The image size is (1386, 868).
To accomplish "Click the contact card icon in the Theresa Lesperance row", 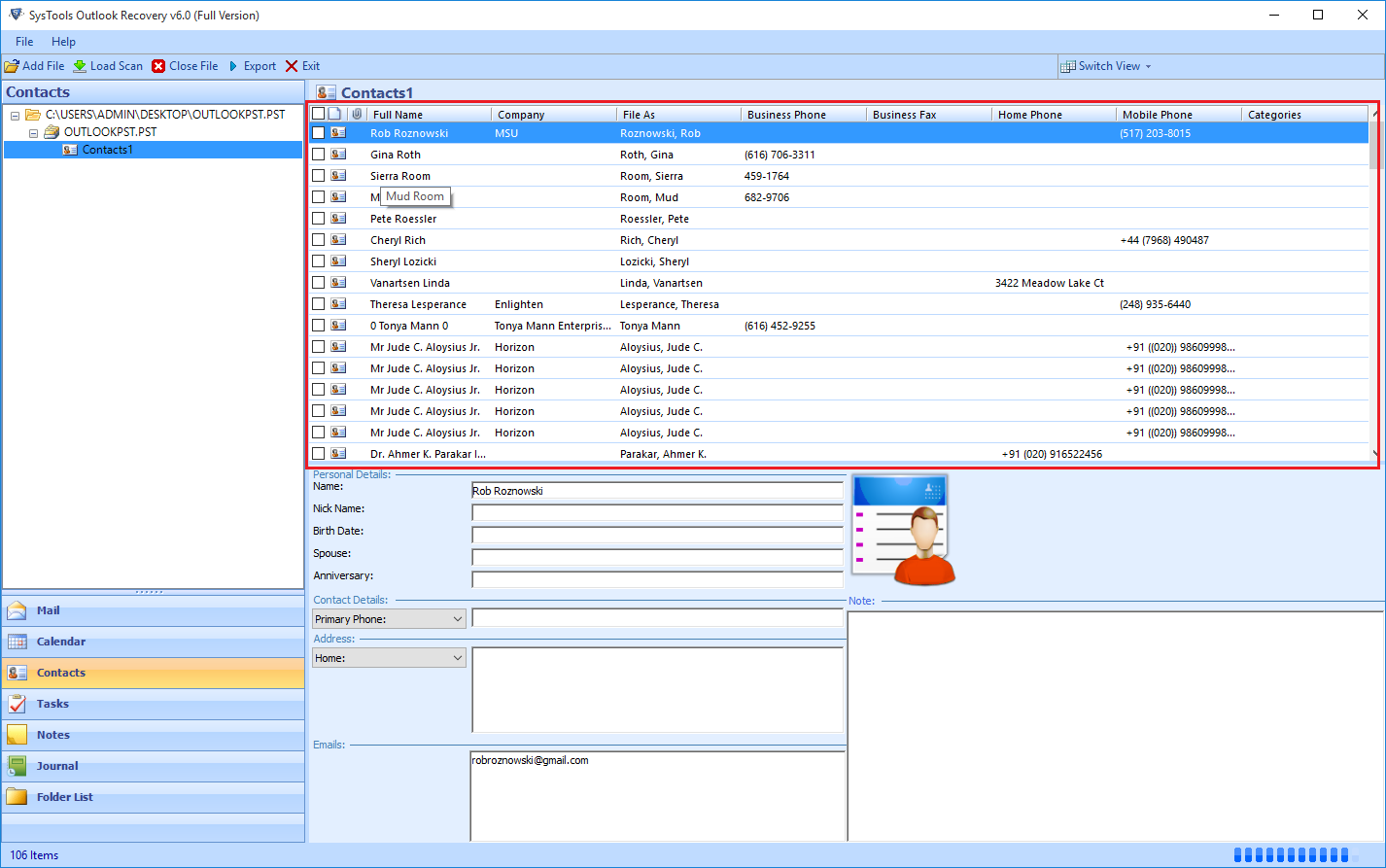I will 338,304.
